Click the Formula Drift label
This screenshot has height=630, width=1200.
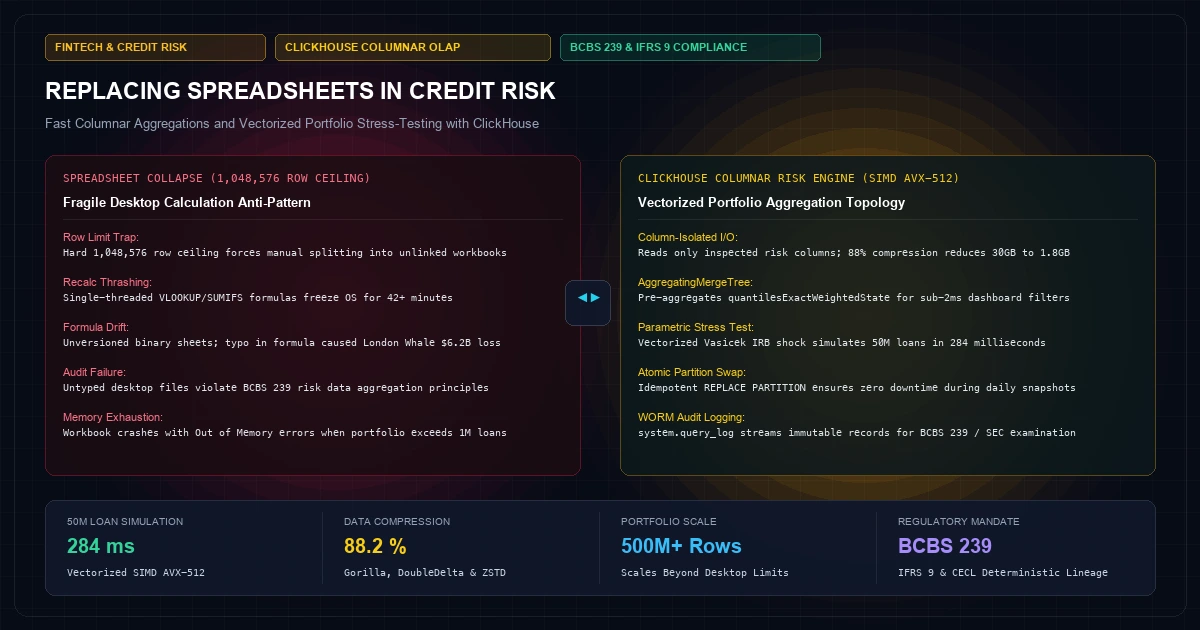pyautogui.click(x=95, y=328)
